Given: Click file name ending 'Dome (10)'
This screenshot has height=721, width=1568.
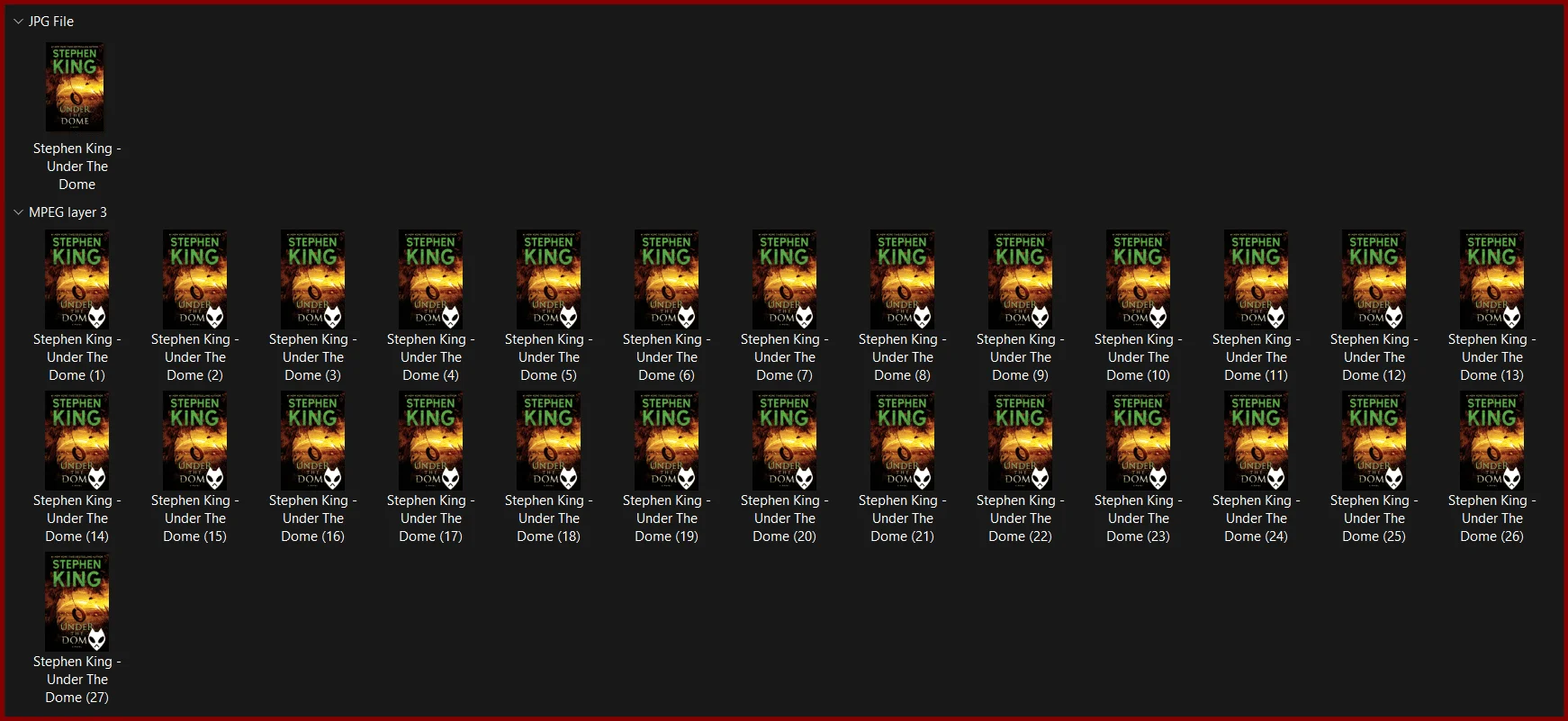Looking at the screenshot, I should 1139,357.
